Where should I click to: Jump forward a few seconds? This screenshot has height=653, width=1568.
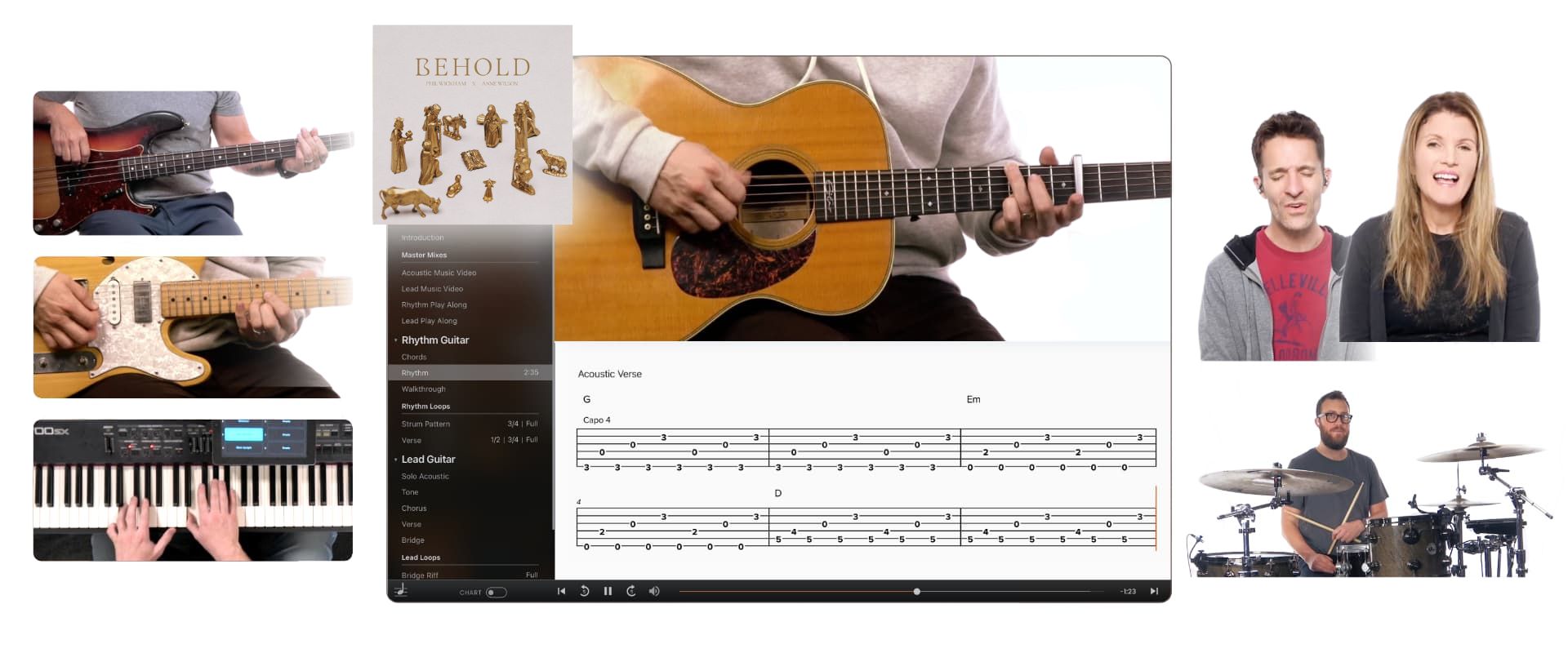[631, 591]
